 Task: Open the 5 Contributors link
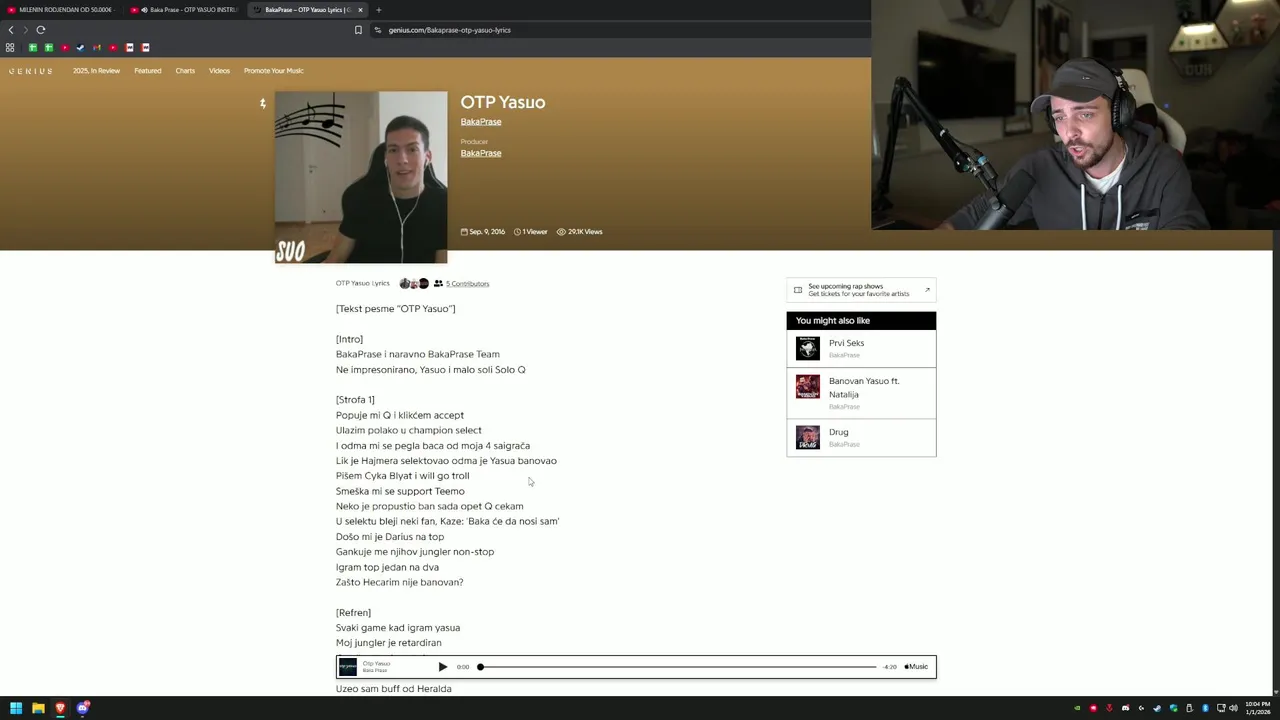coord(467,284)
